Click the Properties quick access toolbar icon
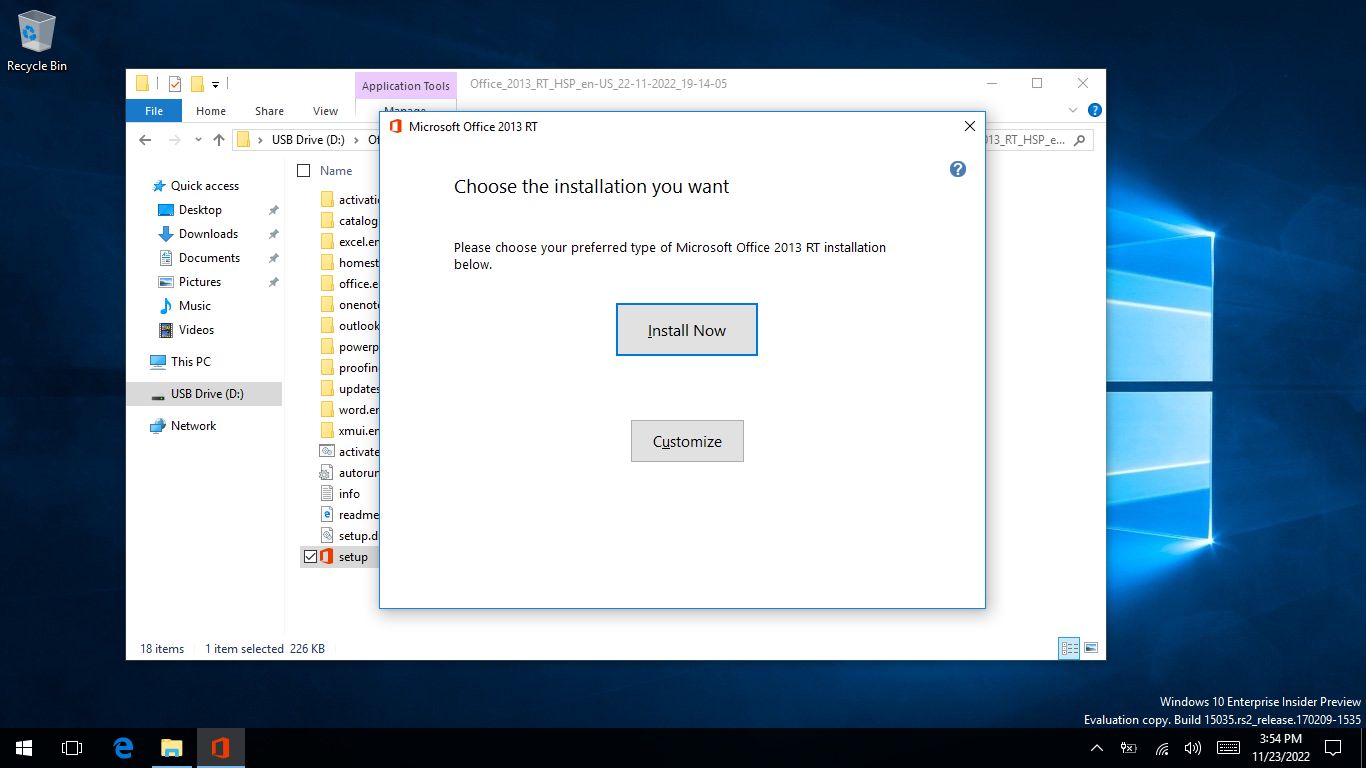This screenshot has width=1366, height=768. tap(175, 84)
